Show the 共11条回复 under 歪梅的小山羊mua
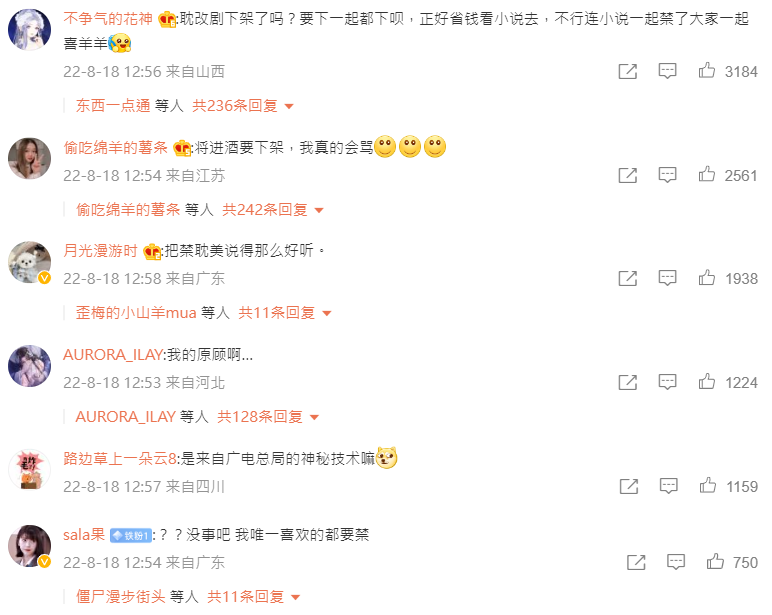Screen dimensions: 772x615 285,313
